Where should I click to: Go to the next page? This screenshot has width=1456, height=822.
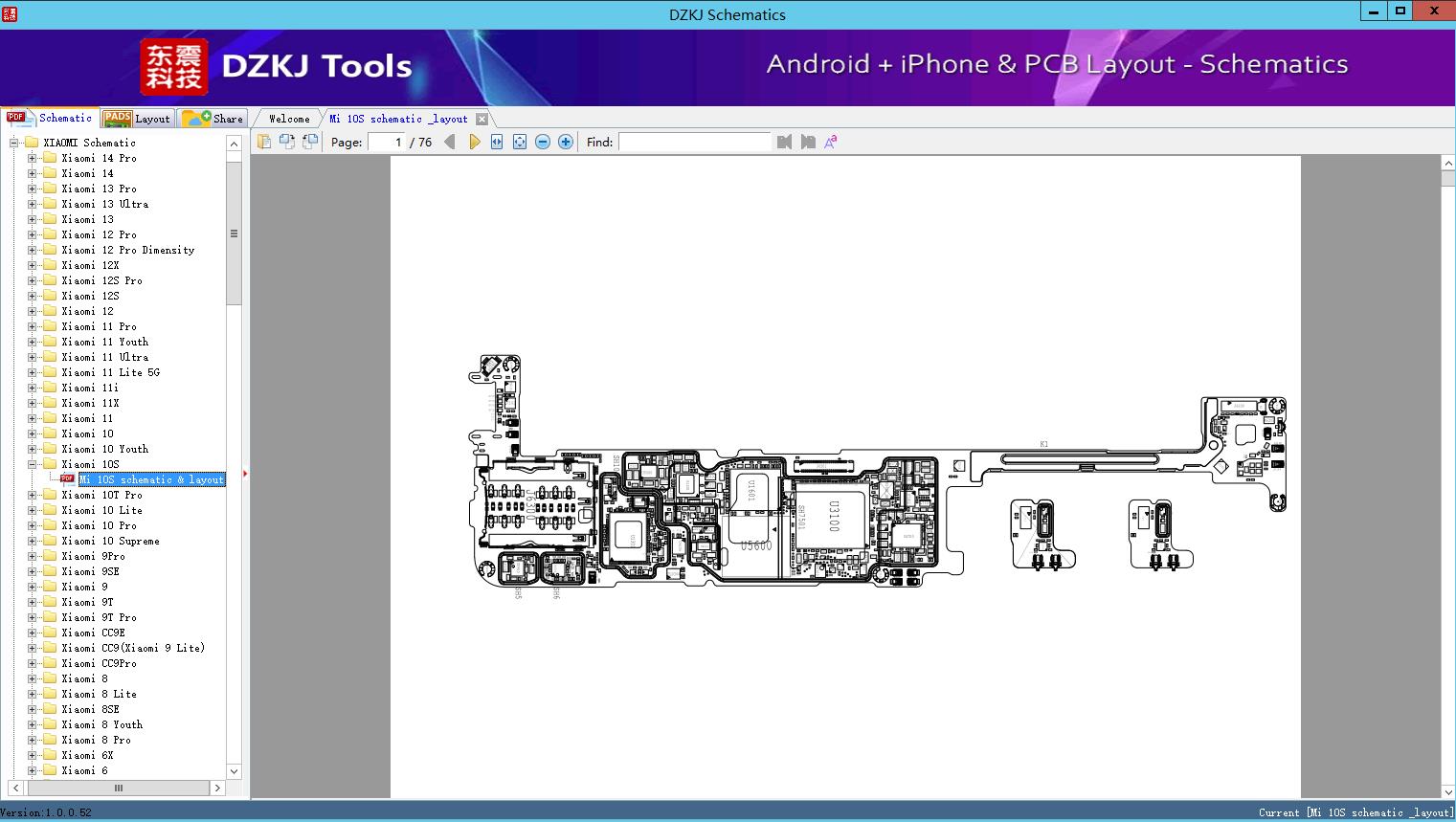pos(474,142)
